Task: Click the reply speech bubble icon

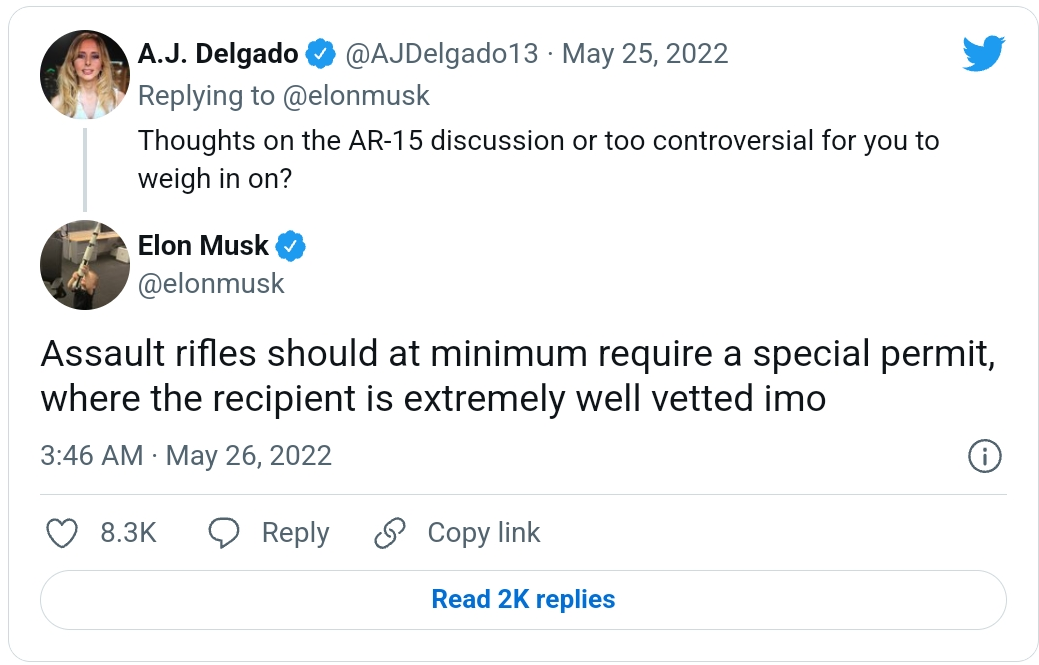Action: 223,534
